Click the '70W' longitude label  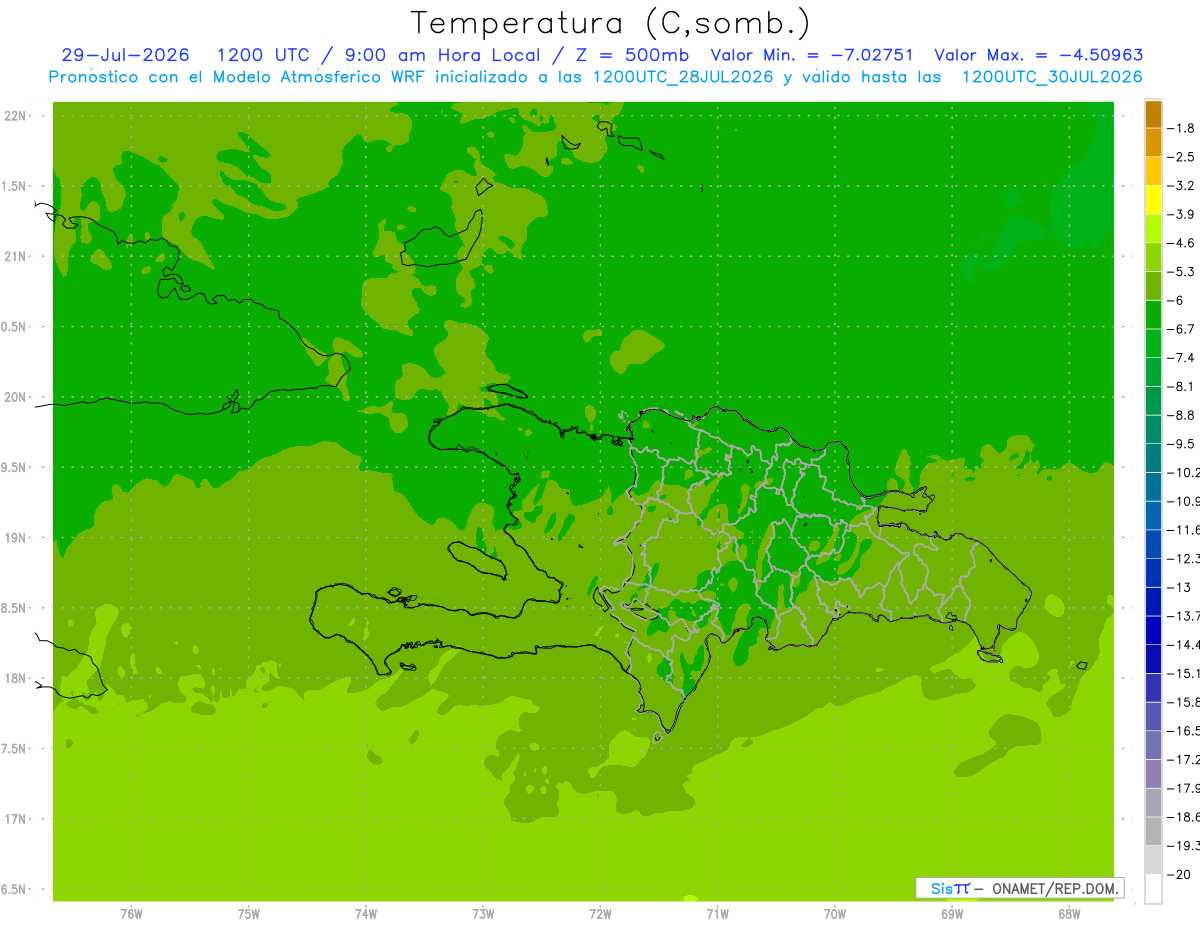tap(834, 913)
